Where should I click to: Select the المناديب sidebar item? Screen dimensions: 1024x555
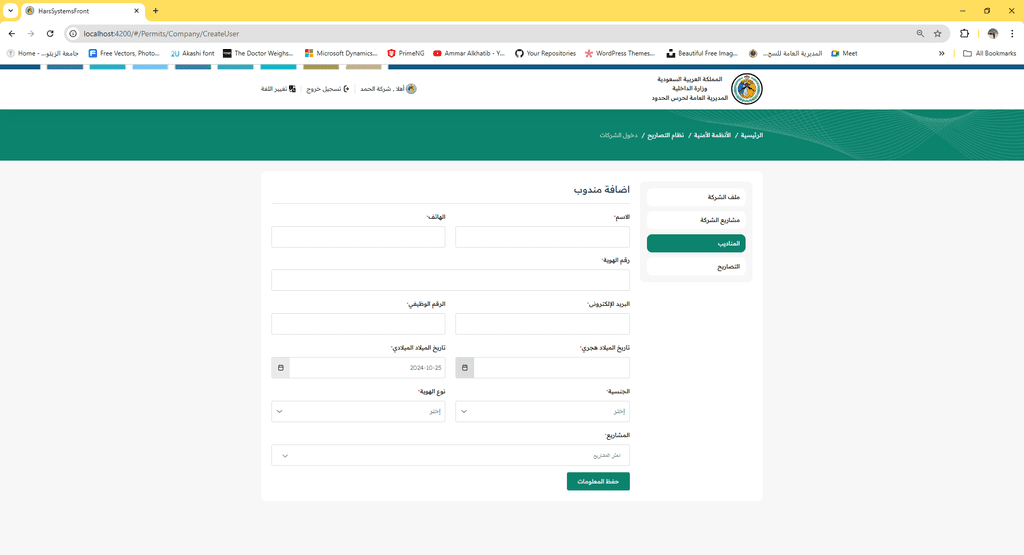tap(696, 243)
